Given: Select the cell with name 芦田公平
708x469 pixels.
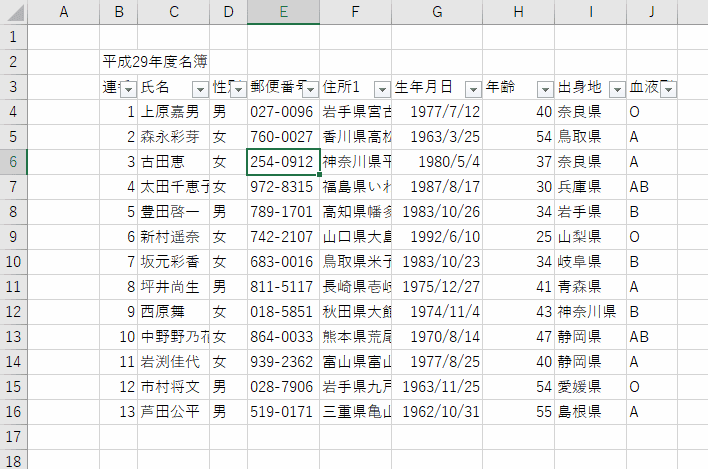Looking at the screenshot, I should pos(172,412).
